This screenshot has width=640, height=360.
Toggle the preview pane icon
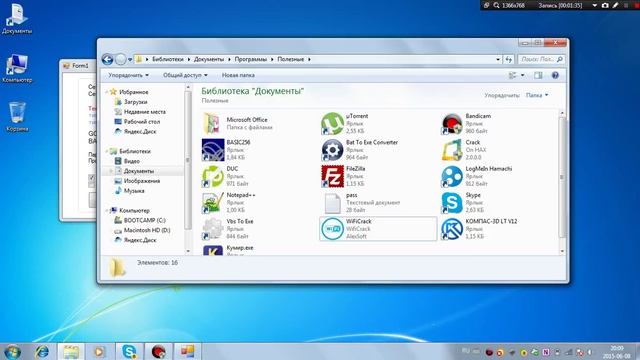[538, 75]
